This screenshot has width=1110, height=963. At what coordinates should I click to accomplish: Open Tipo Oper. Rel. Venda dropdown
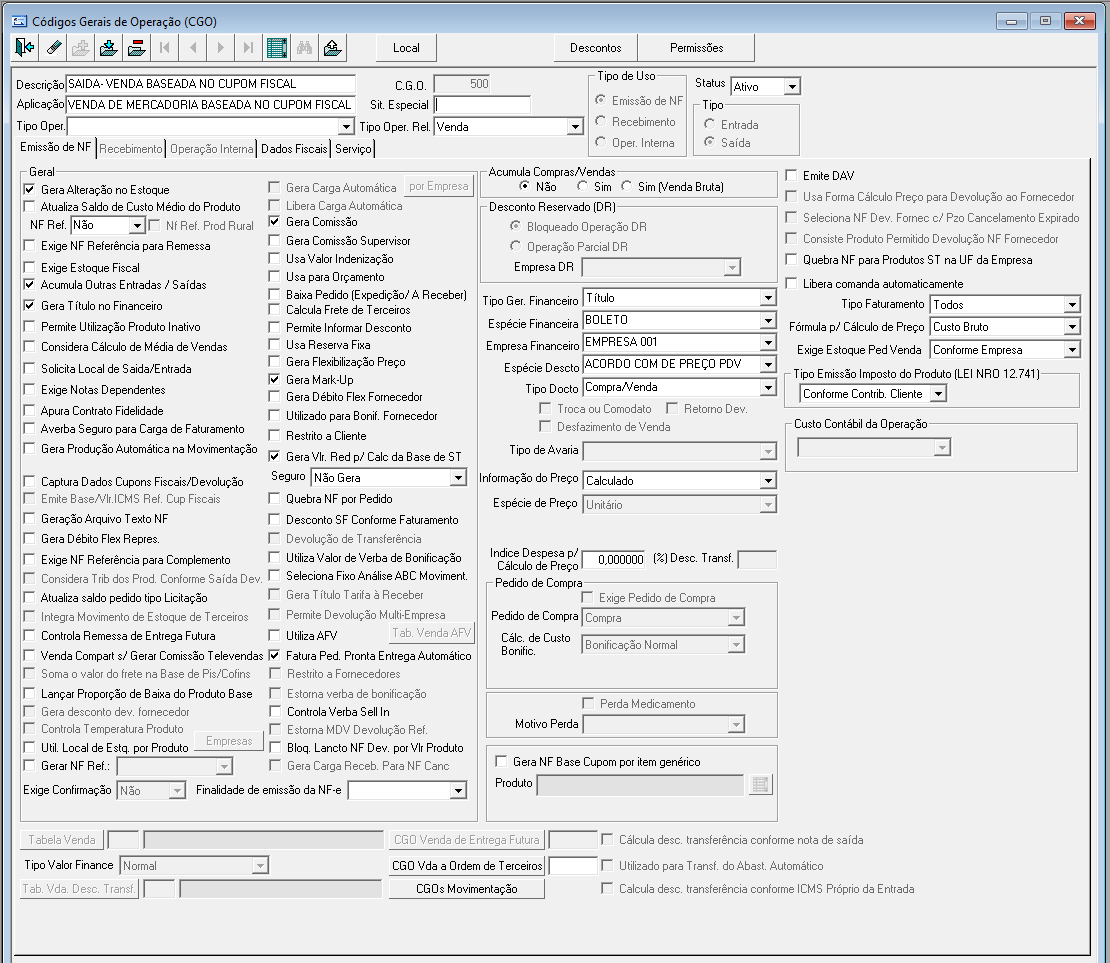[x=575, y=127]
